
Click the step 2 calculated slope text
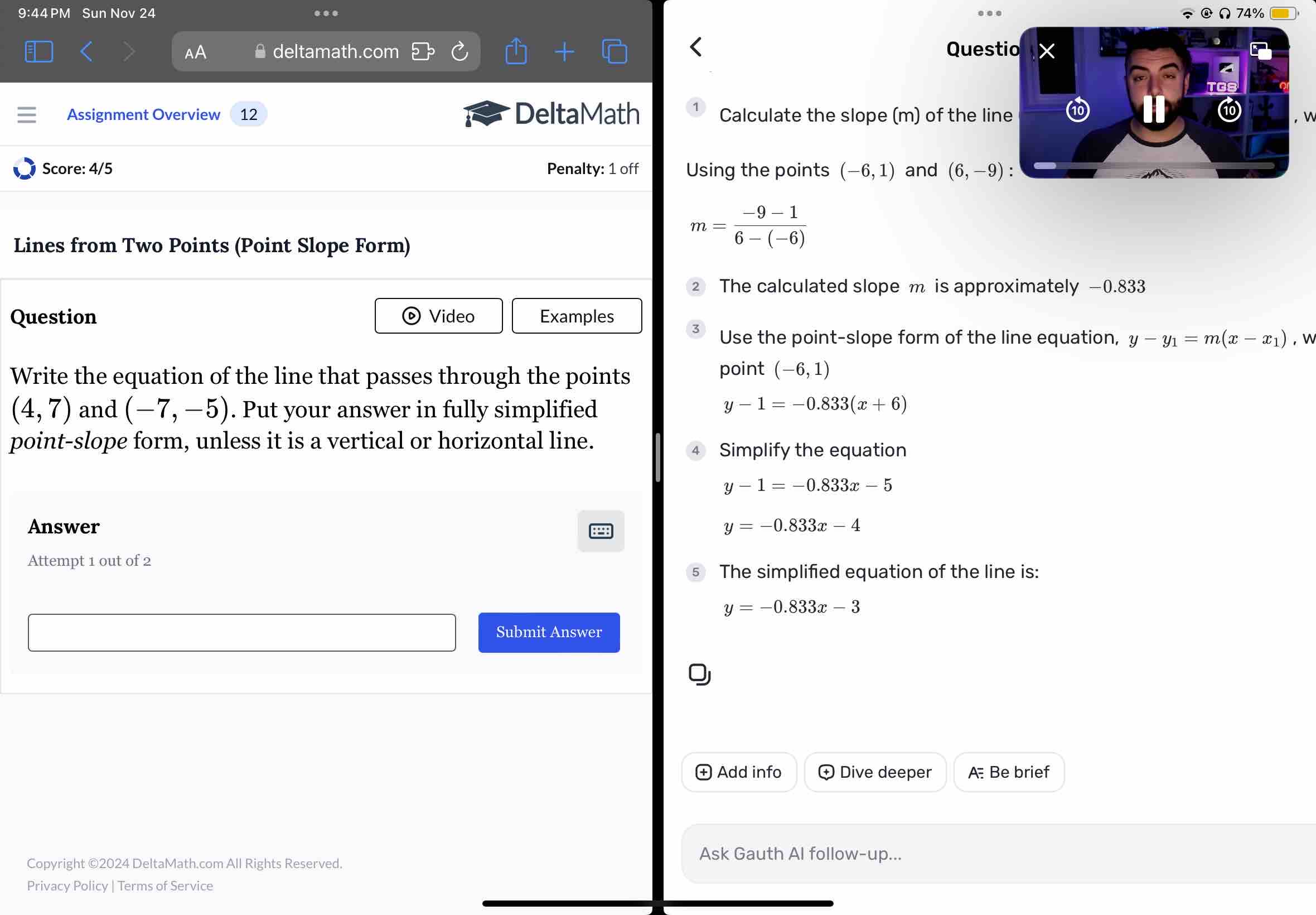click(x=932, y=286)
